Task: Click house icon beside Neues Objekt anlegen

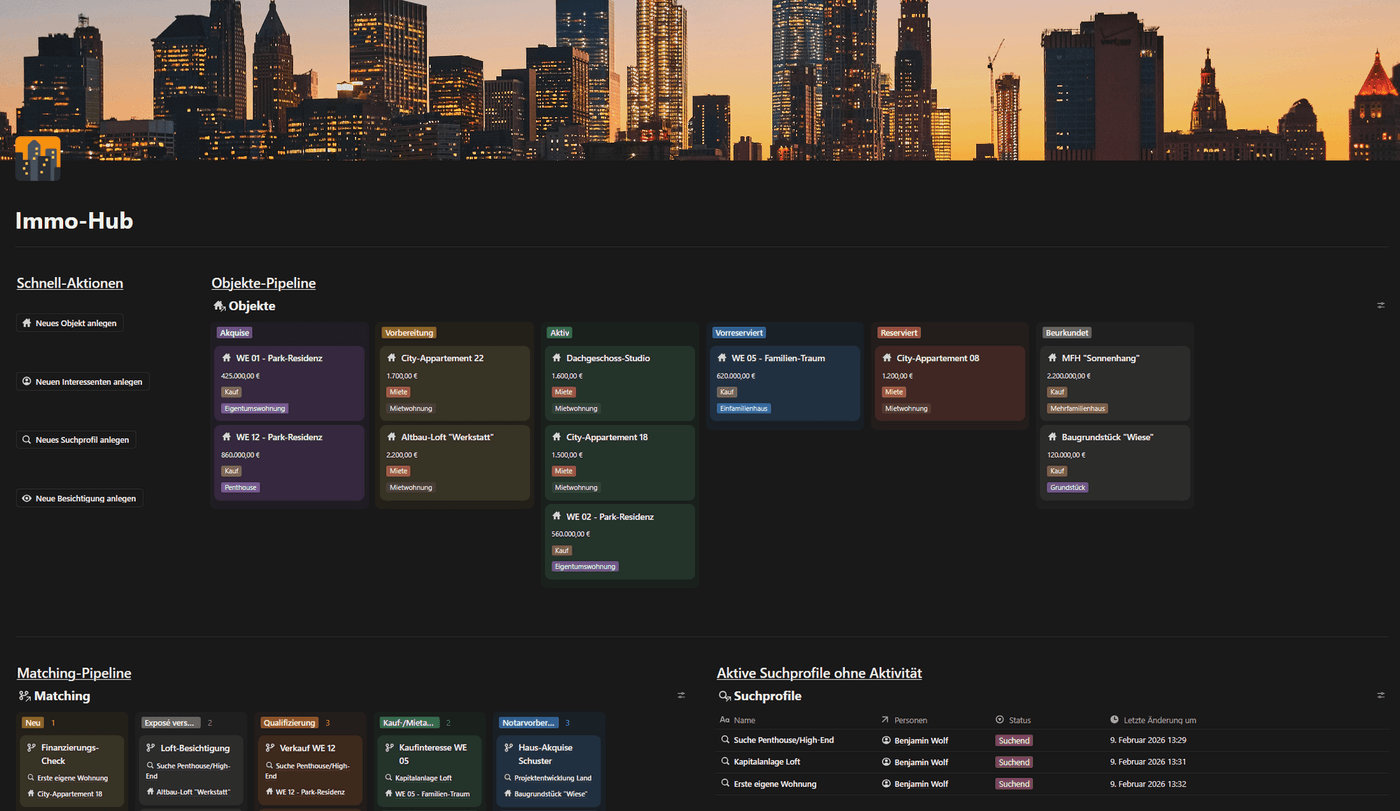Action: (27, 324)
